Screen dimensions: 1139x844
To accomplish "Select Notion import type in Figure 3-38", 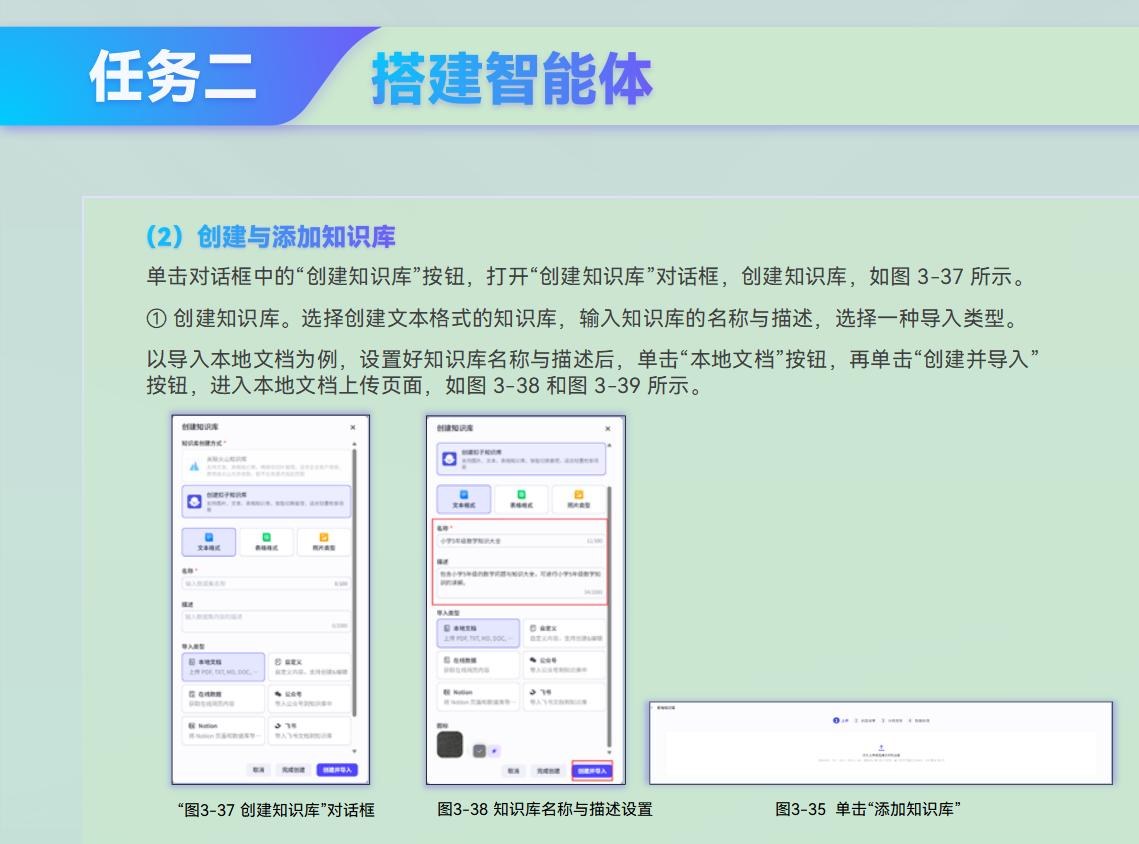I will click(x=478, y=697).
